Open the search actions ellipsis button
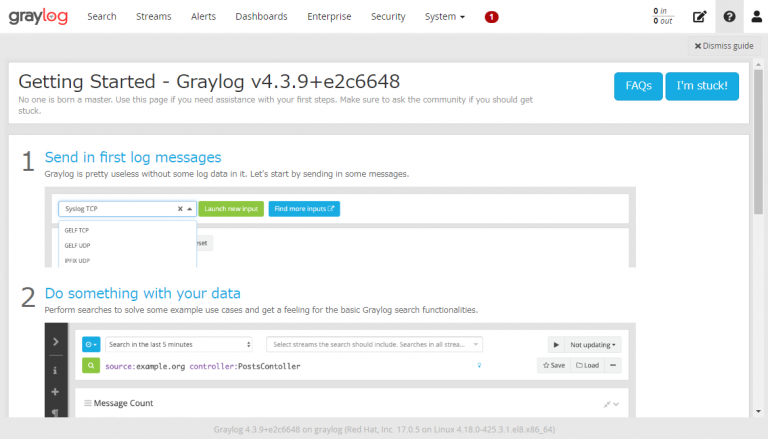 [x=613, y=365]
